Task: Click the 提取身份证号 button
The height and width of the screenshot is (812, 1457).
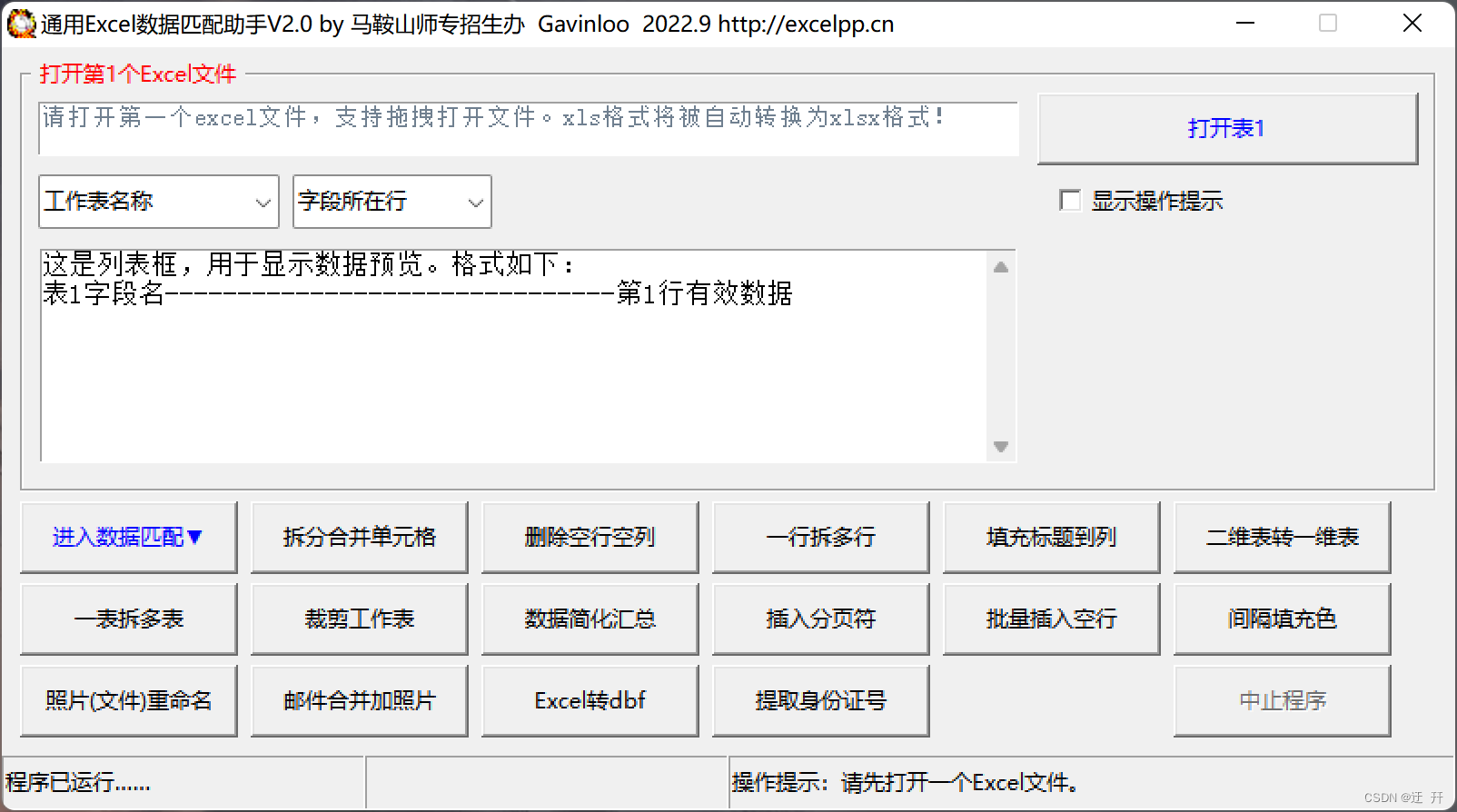Action: tap(820, 700)
